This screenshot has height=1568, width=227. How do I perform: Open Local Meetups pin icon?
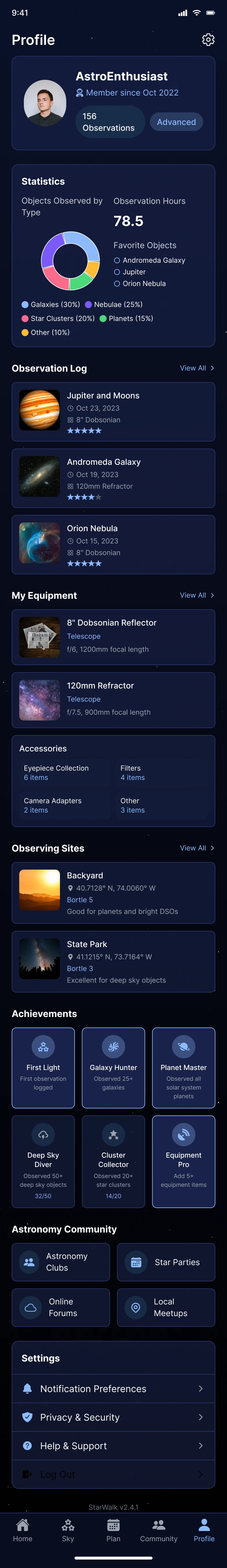136,1307
